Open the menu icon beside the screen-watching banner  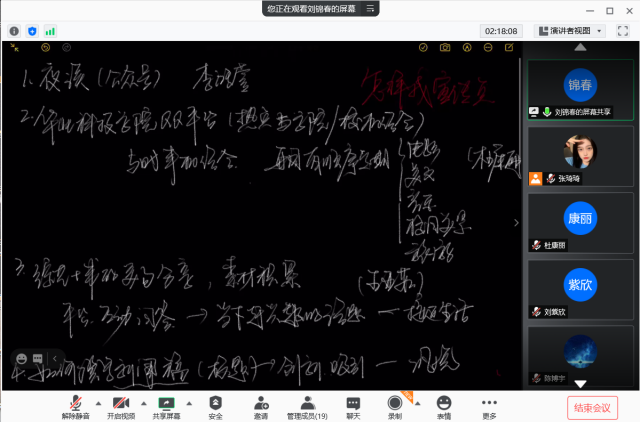[370, 9]
